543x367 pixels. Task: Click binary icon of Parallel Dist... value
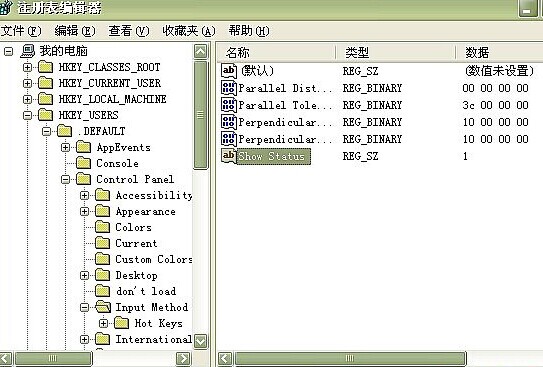[x=229, y=88]
